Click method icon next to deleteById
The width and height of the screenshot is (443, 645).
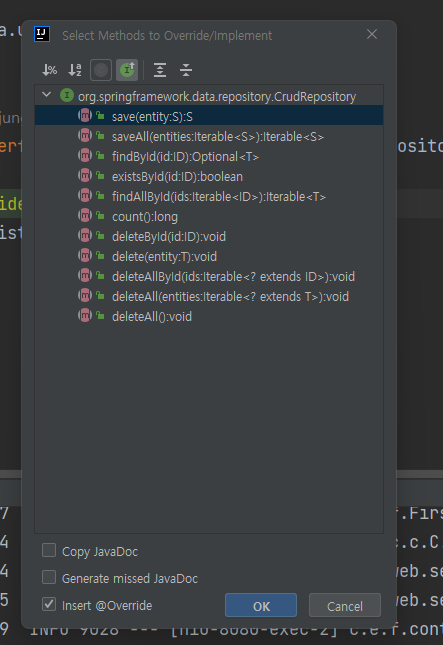point(85,235)
